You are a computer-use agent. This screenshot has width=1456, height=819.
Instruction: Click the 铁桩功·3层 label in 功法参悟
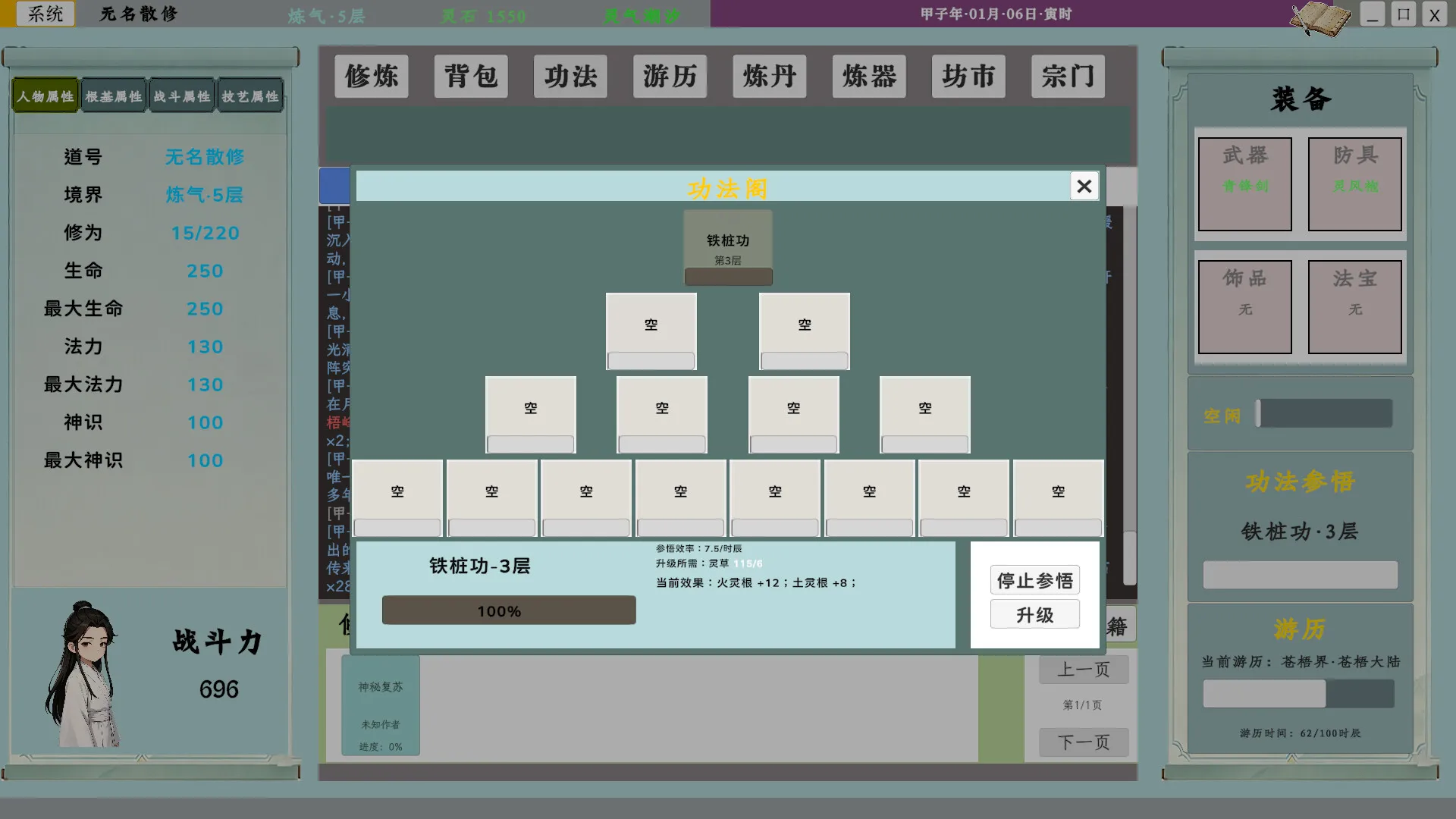(1300, 532)
